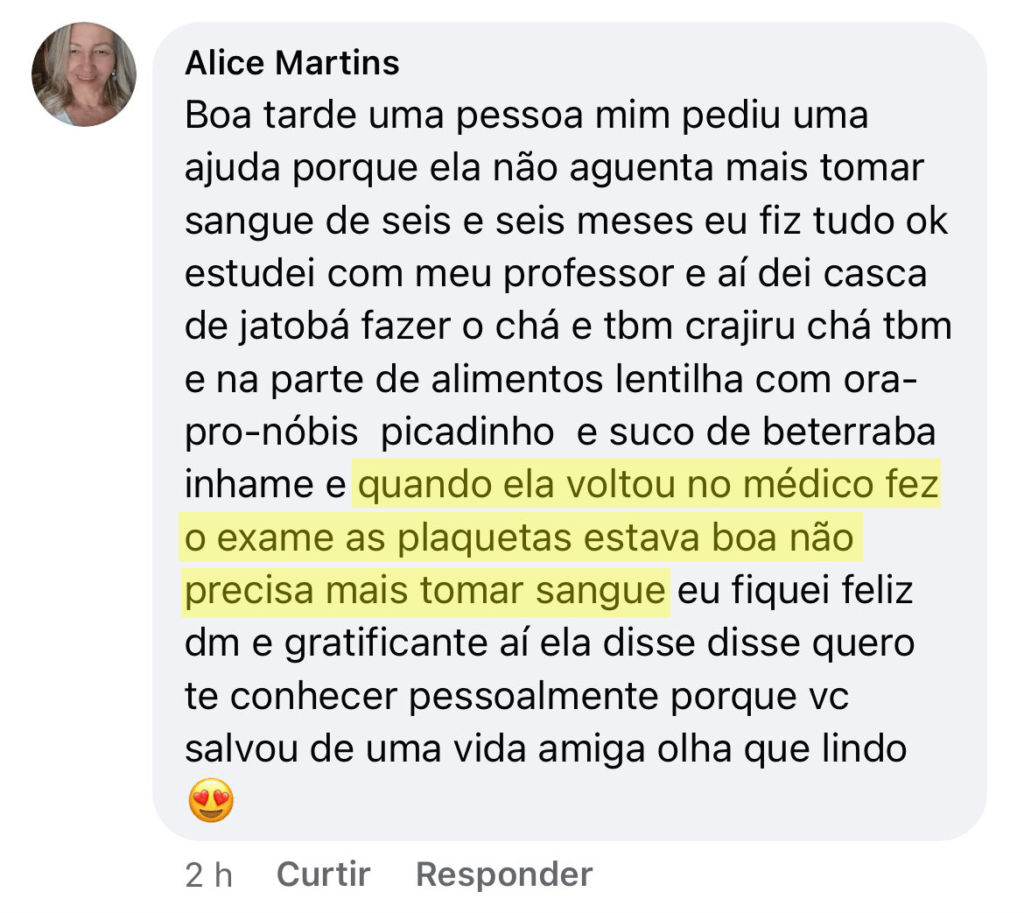Click the word 'beterraba' in the comment
The width and height of the screenshot is (1024, 913).
tap(849, 432)
